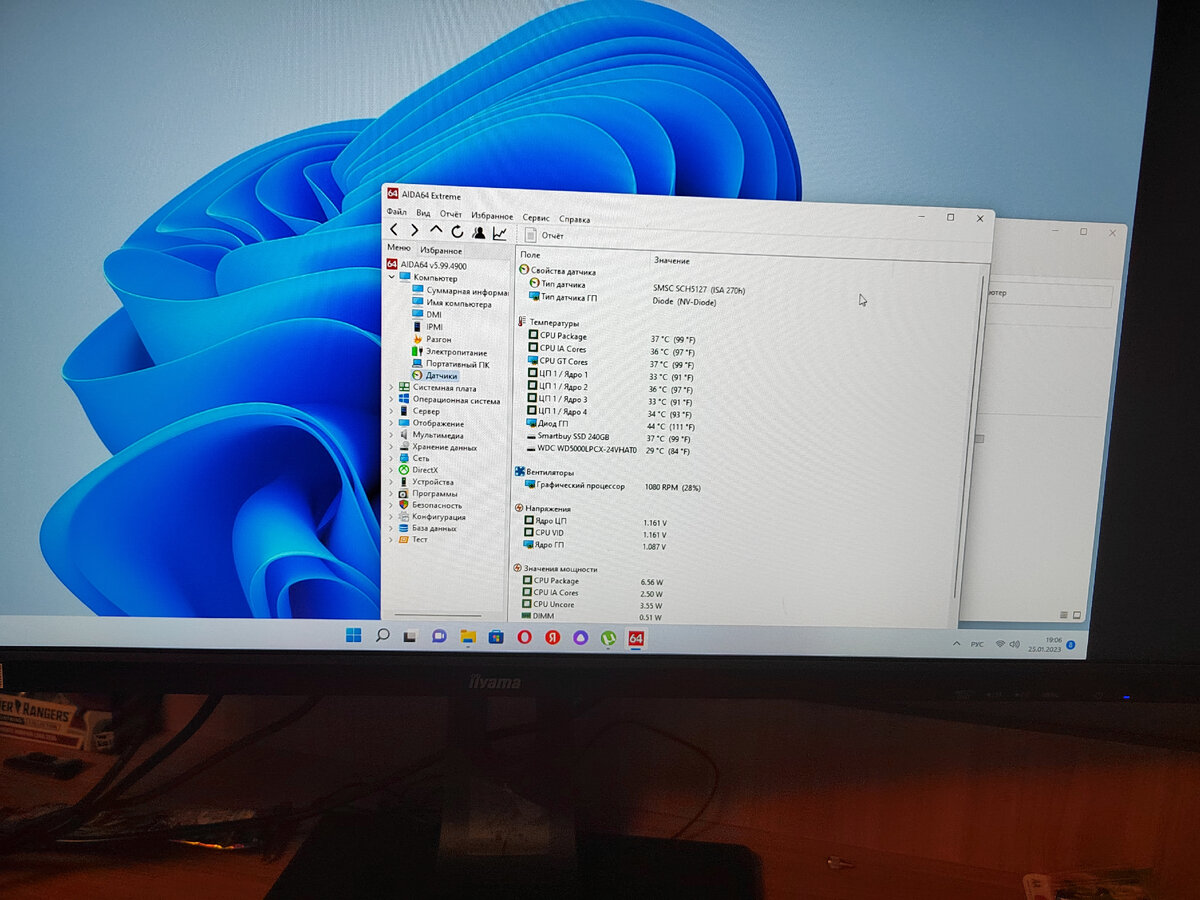
Task: Click the Отчёт report toolbar button
Action: [545, 235]
